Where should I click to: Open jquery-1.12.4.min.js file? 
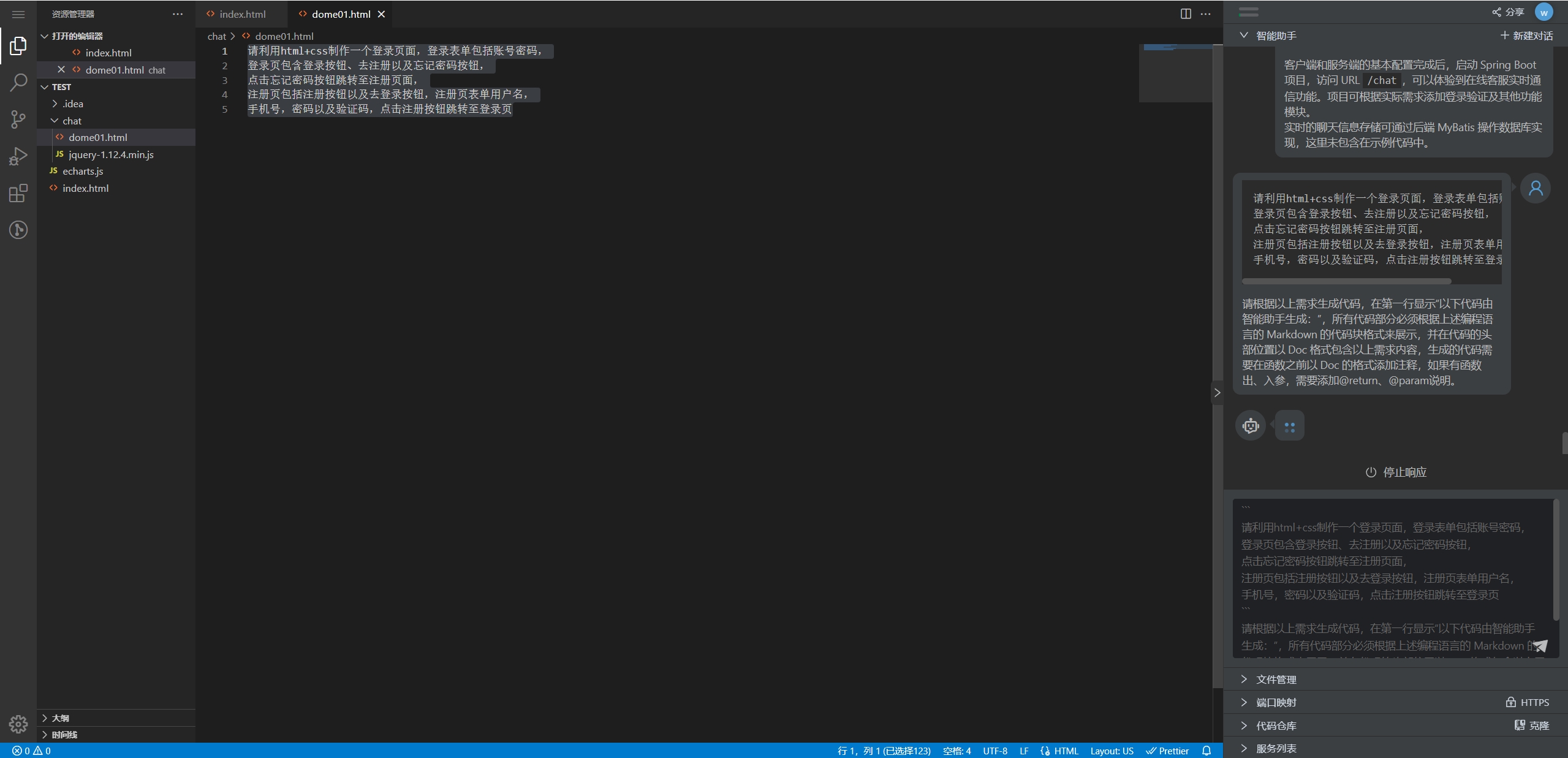pos(116,154)
